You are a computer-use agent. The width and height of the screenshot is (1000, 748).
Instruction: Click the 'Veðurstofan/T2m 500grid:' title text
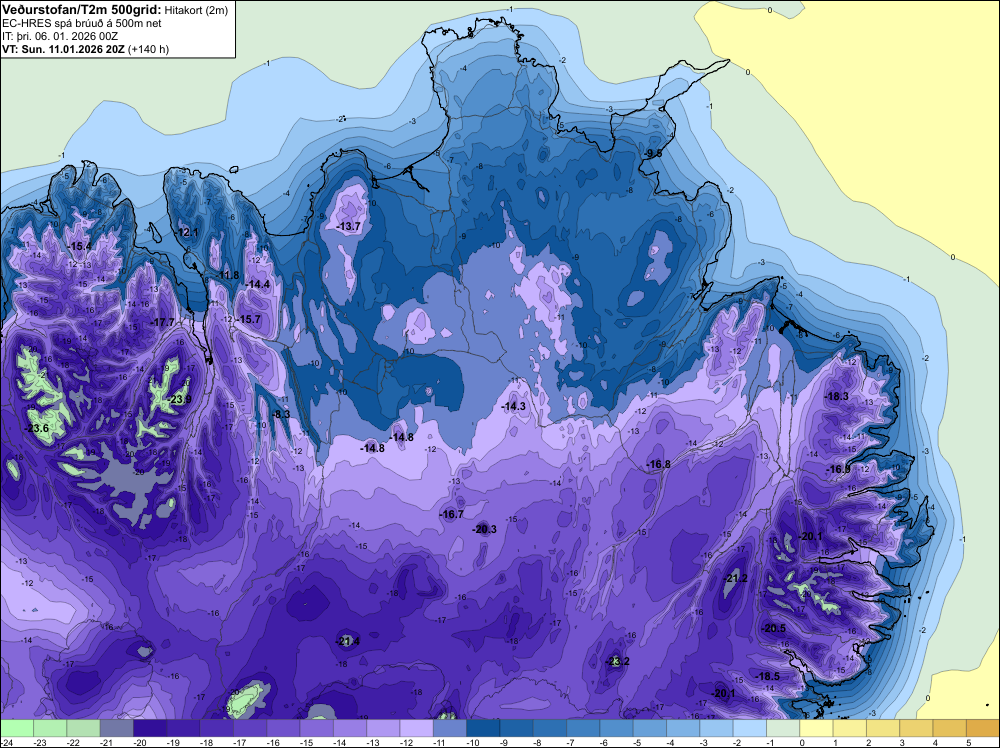point(82,10)
